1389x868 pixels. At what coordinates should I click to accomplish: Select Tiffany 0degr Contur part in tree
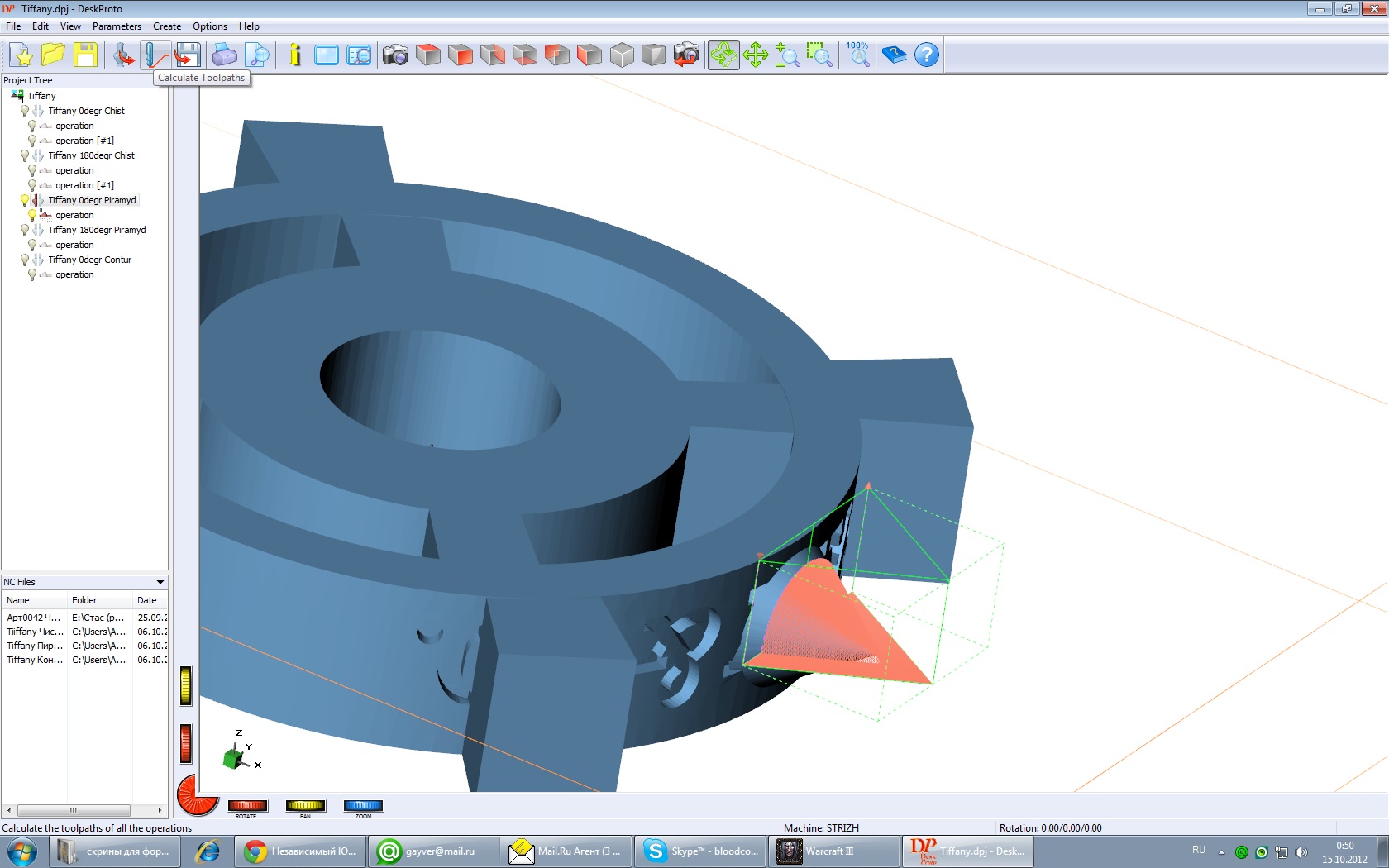pyautogui.click(x=89, y=260)
